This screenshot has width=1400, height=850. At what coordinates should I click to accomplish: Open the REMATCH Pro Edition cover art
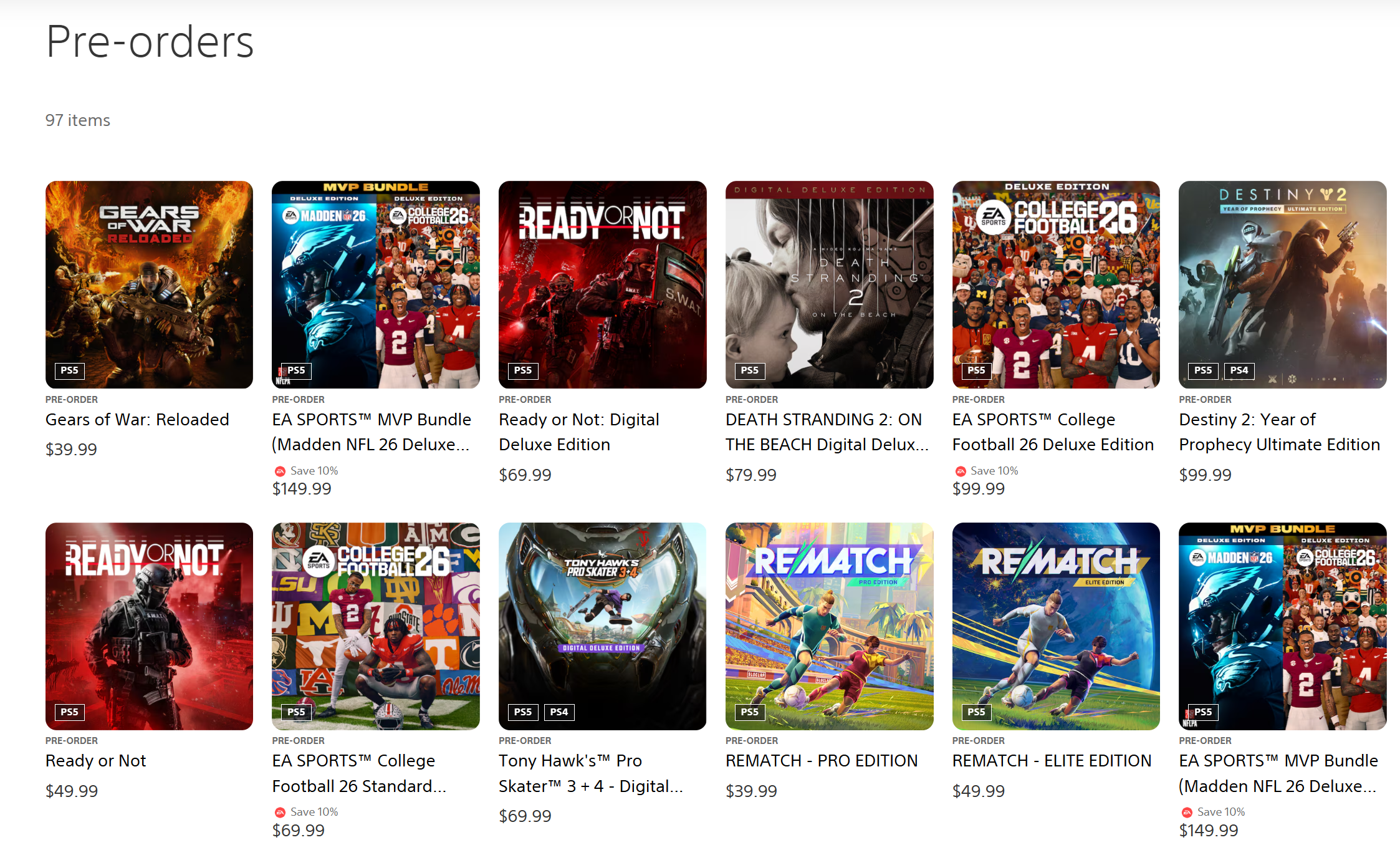830,626
